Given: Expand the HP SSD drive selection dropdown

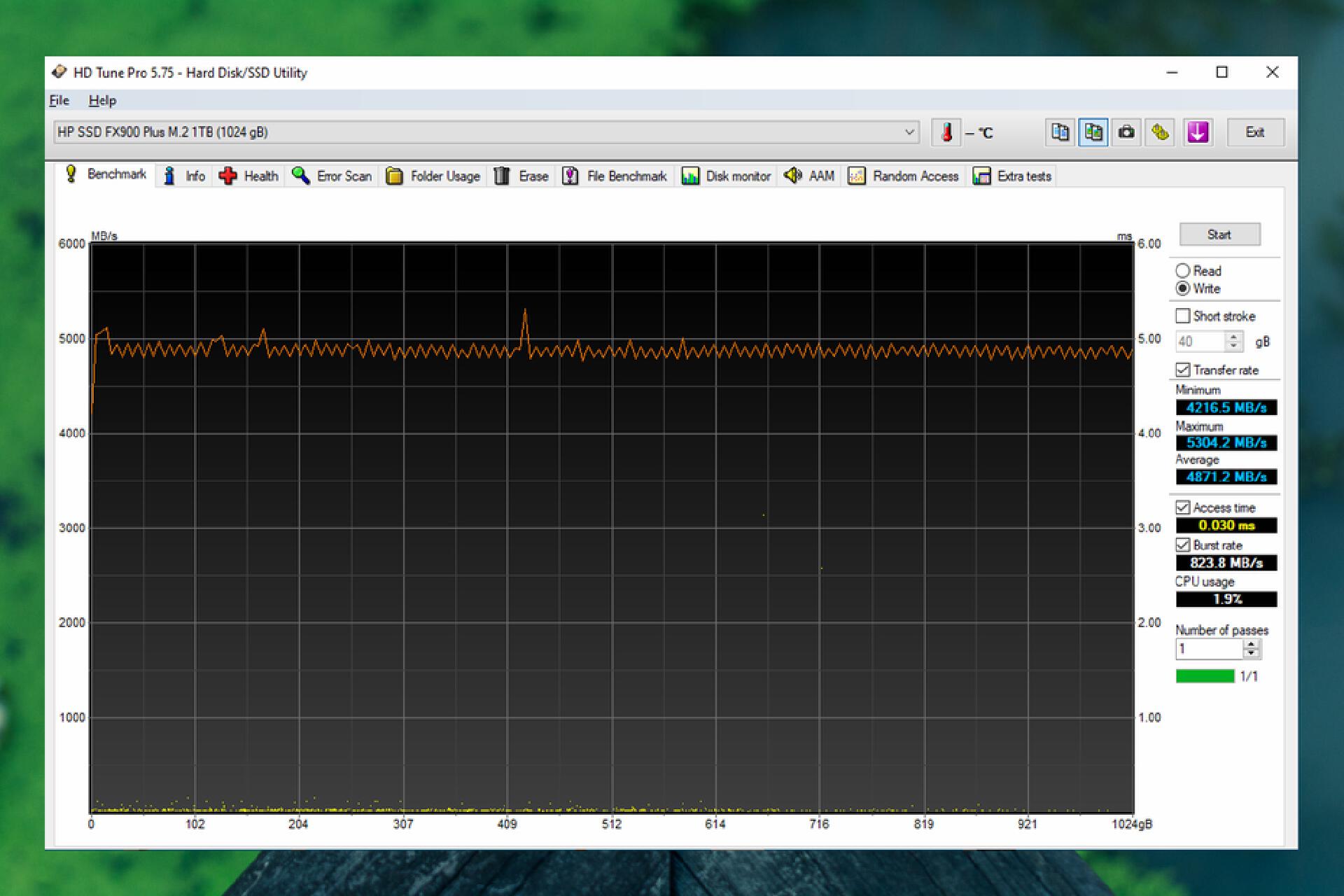Looking at the screenshot, I should (909, 132).
